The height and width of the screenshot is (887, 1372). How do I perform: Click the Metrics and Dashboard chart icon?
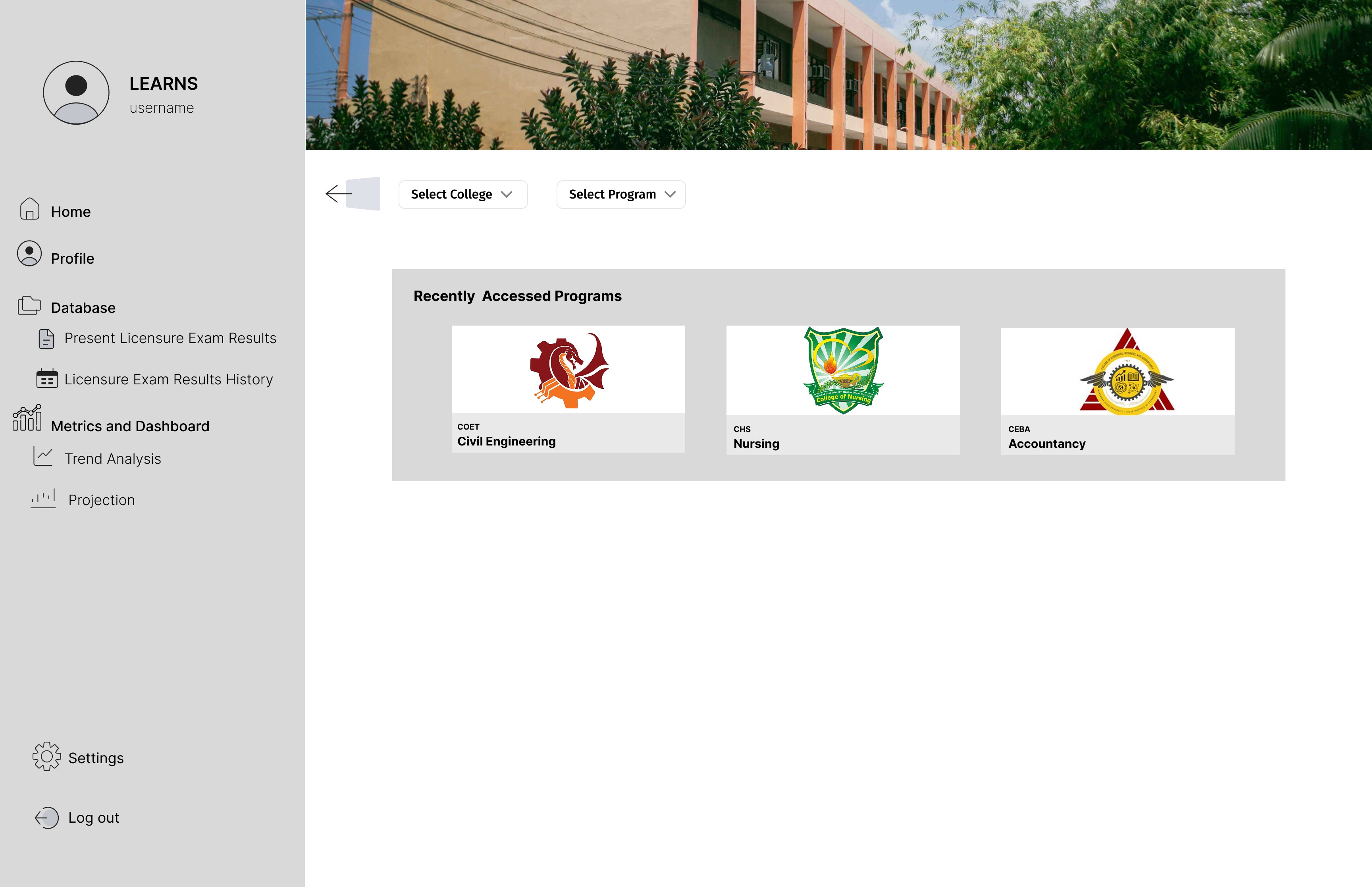coord(27,418)
